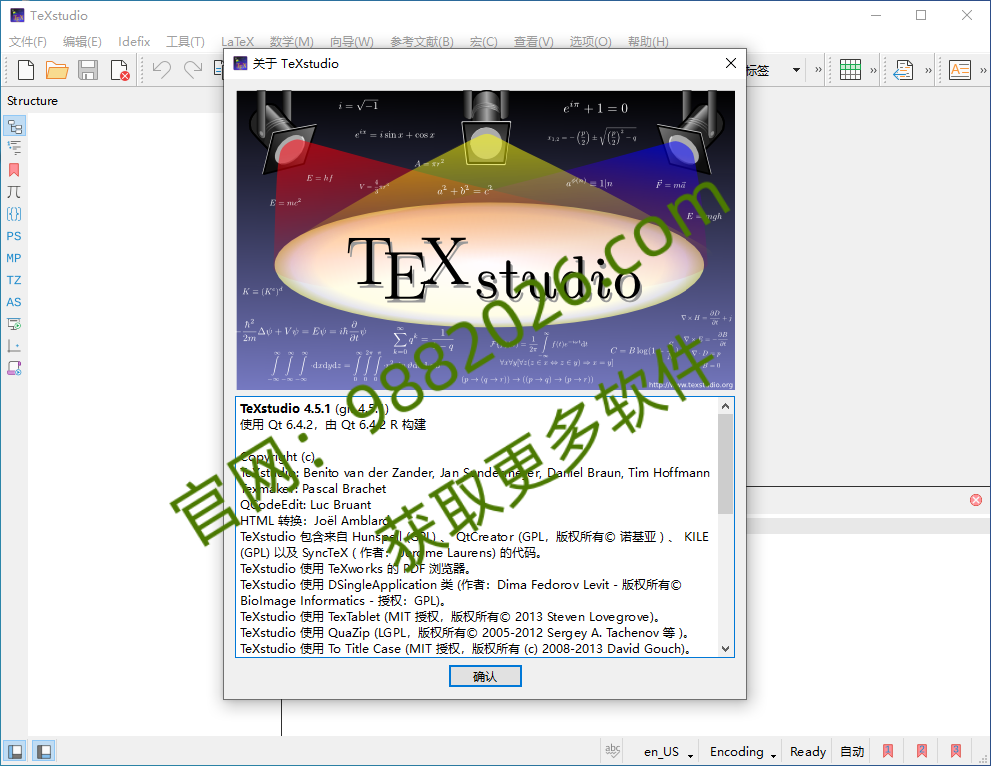Toggle the left side panel visibility
This screenshot has width=991, height=766.
coord(15,751)
